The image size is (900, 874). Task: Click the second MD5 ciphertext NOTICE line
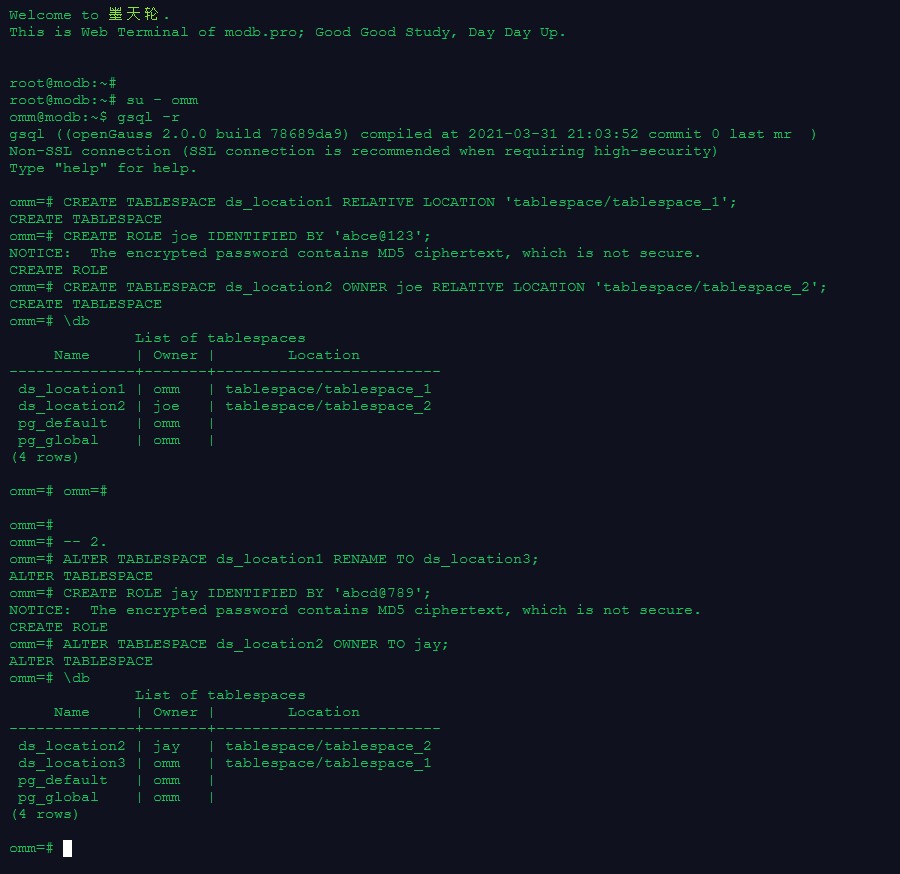click(355, 610)
